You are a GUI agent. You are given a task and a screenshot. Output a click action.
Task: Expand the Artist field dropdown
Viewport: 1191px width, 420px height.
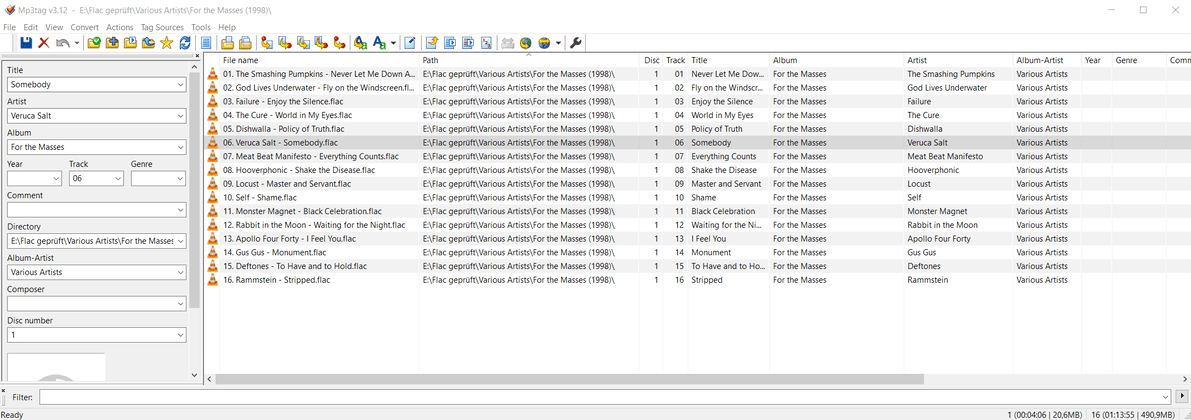(180, 116)
